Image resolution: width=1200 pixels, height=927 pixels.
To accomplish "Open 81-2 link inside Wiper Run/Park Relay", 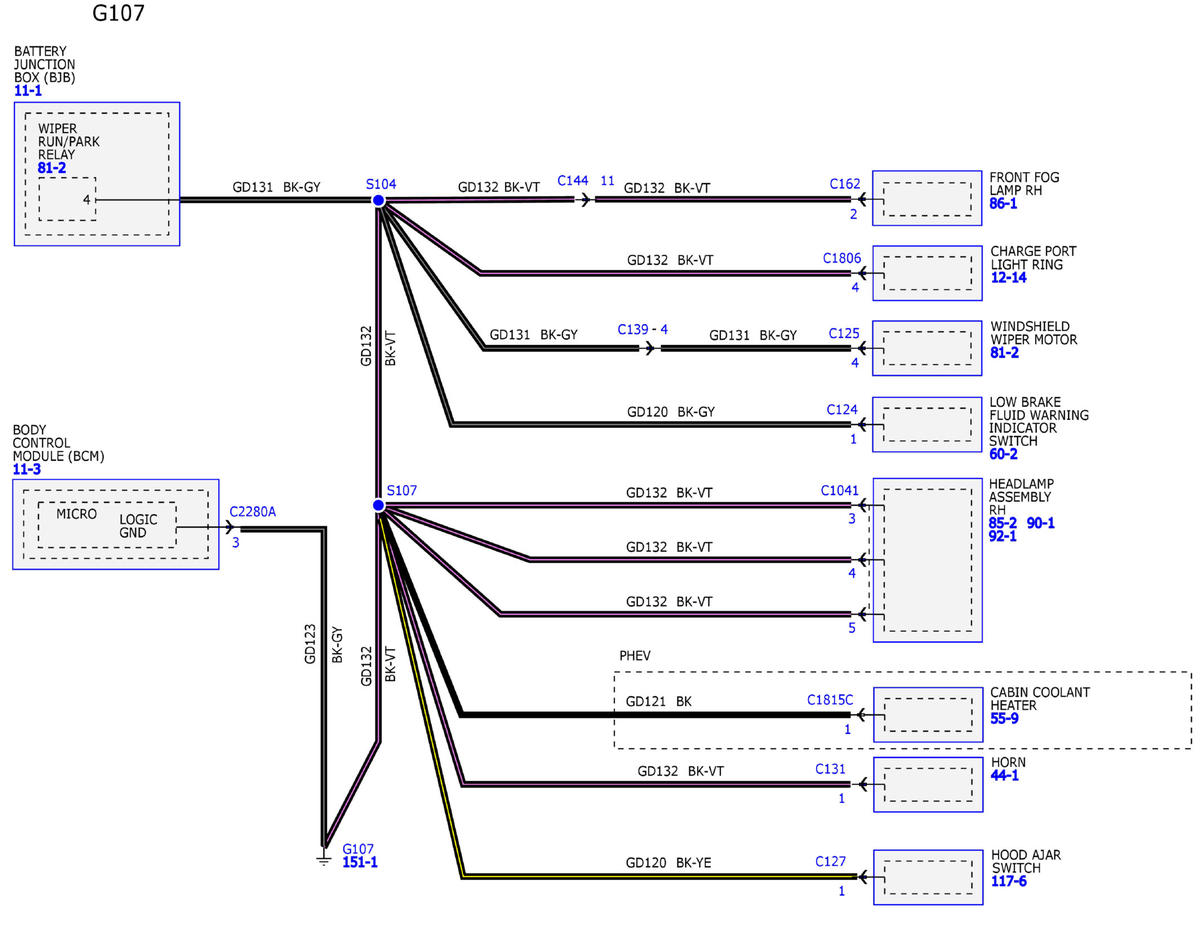I will (x=52, y=169).
